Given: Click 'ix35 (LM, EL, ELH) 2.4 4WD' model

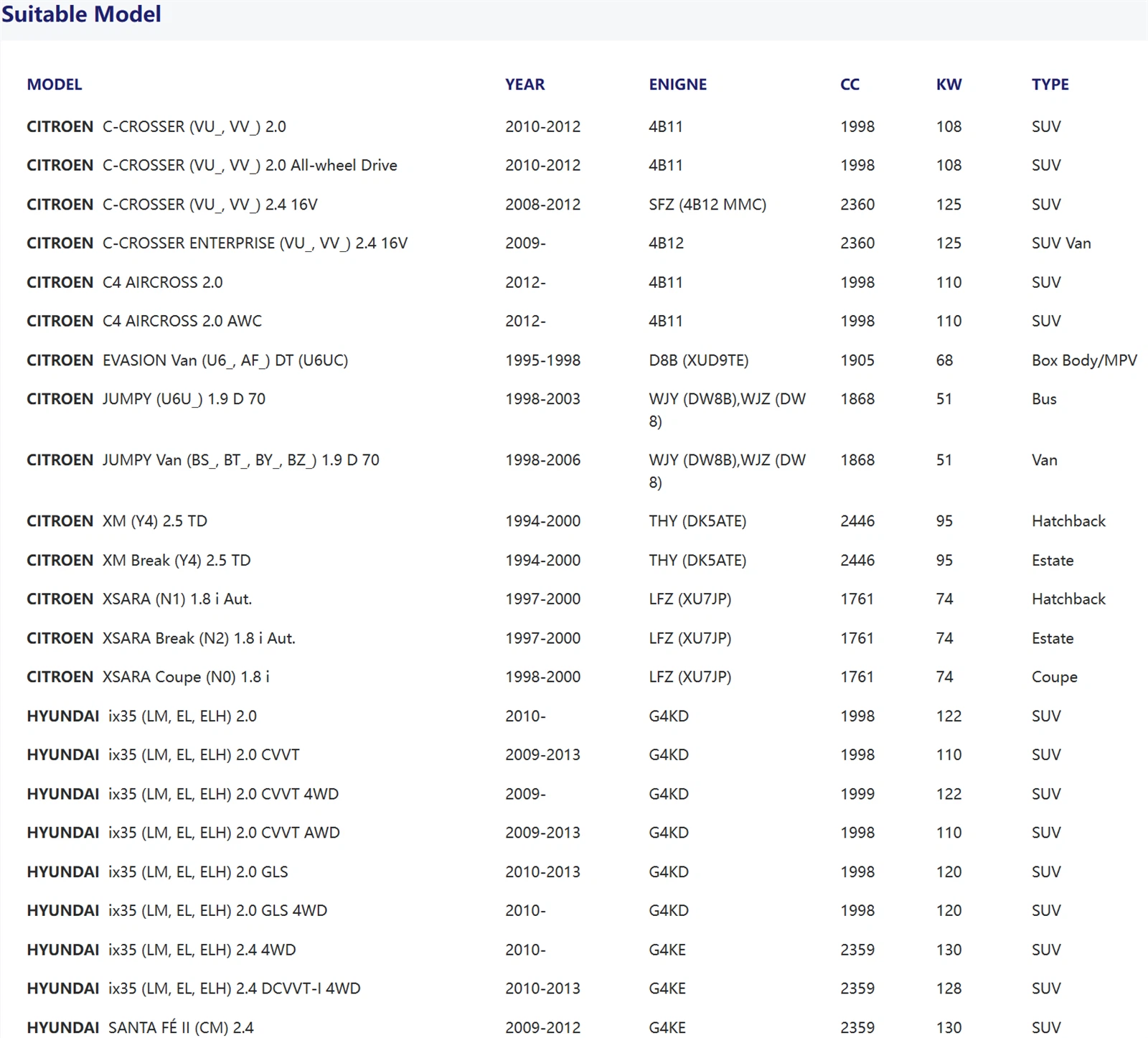Looking at the screenshot, I should (202, 950).
